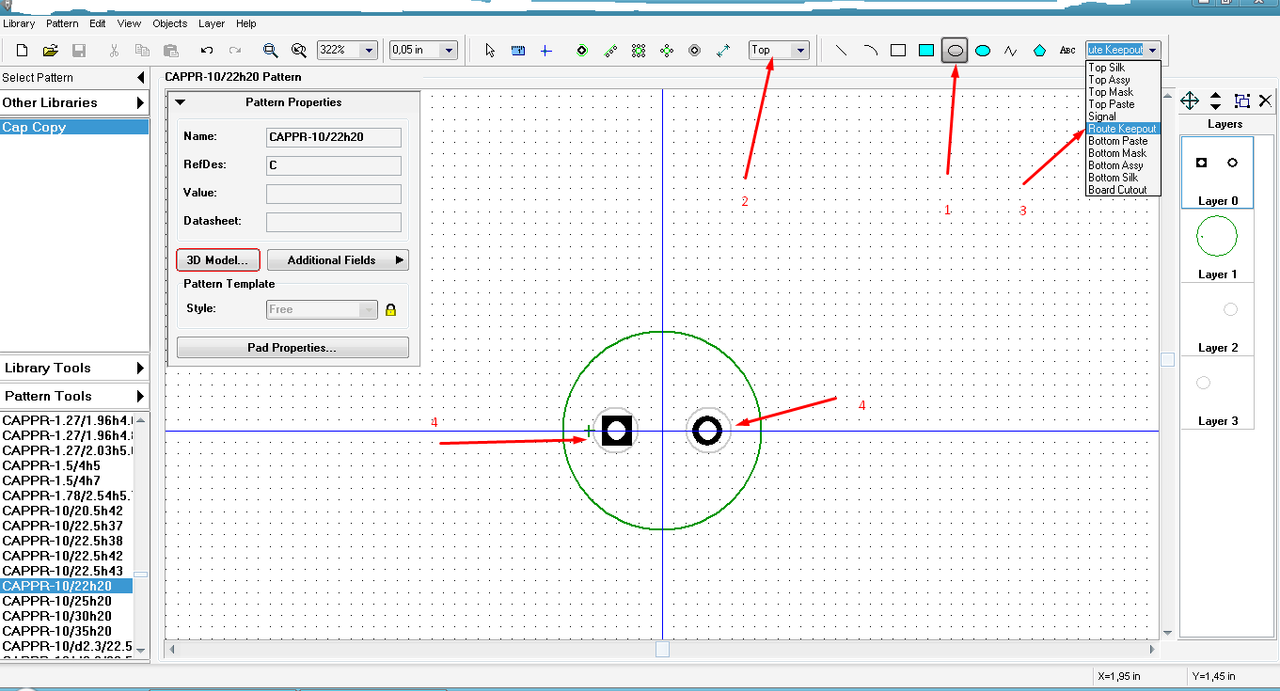The width and height of the screenshot is (1280, 691).
Task: Select the dimension tool
Action: (723, 50)
